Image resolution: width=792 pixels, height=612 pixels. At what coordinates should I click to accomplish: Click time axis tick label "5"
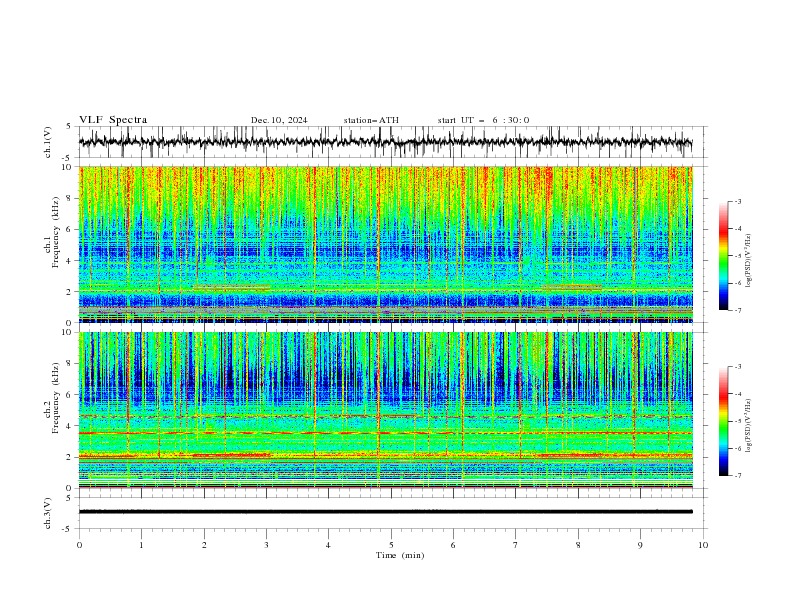pyautogui.click(x=391, y=545)
